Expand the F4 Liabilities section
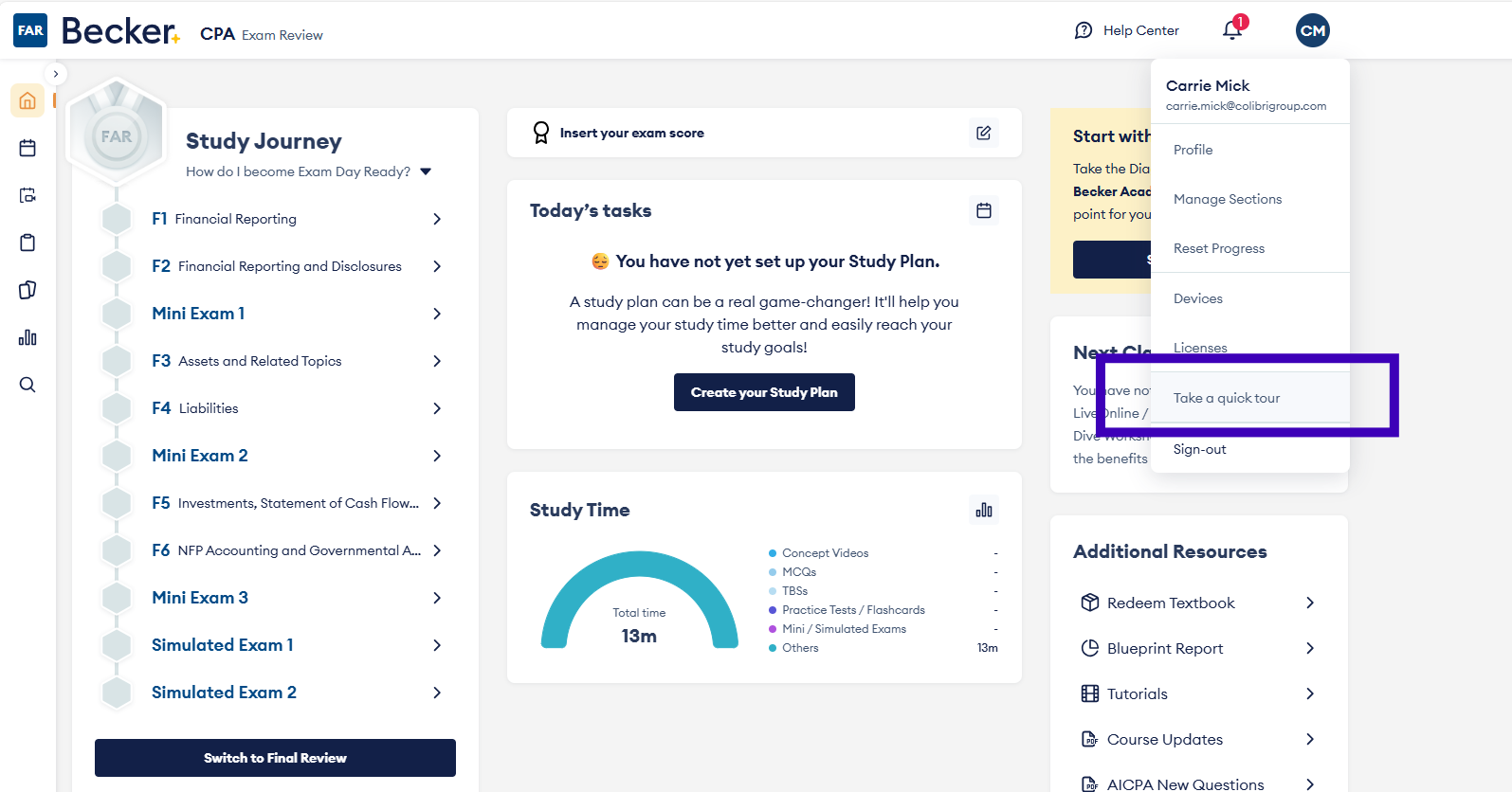The width and height of the screenshot is (1512, 792). [x=436, y=408]
